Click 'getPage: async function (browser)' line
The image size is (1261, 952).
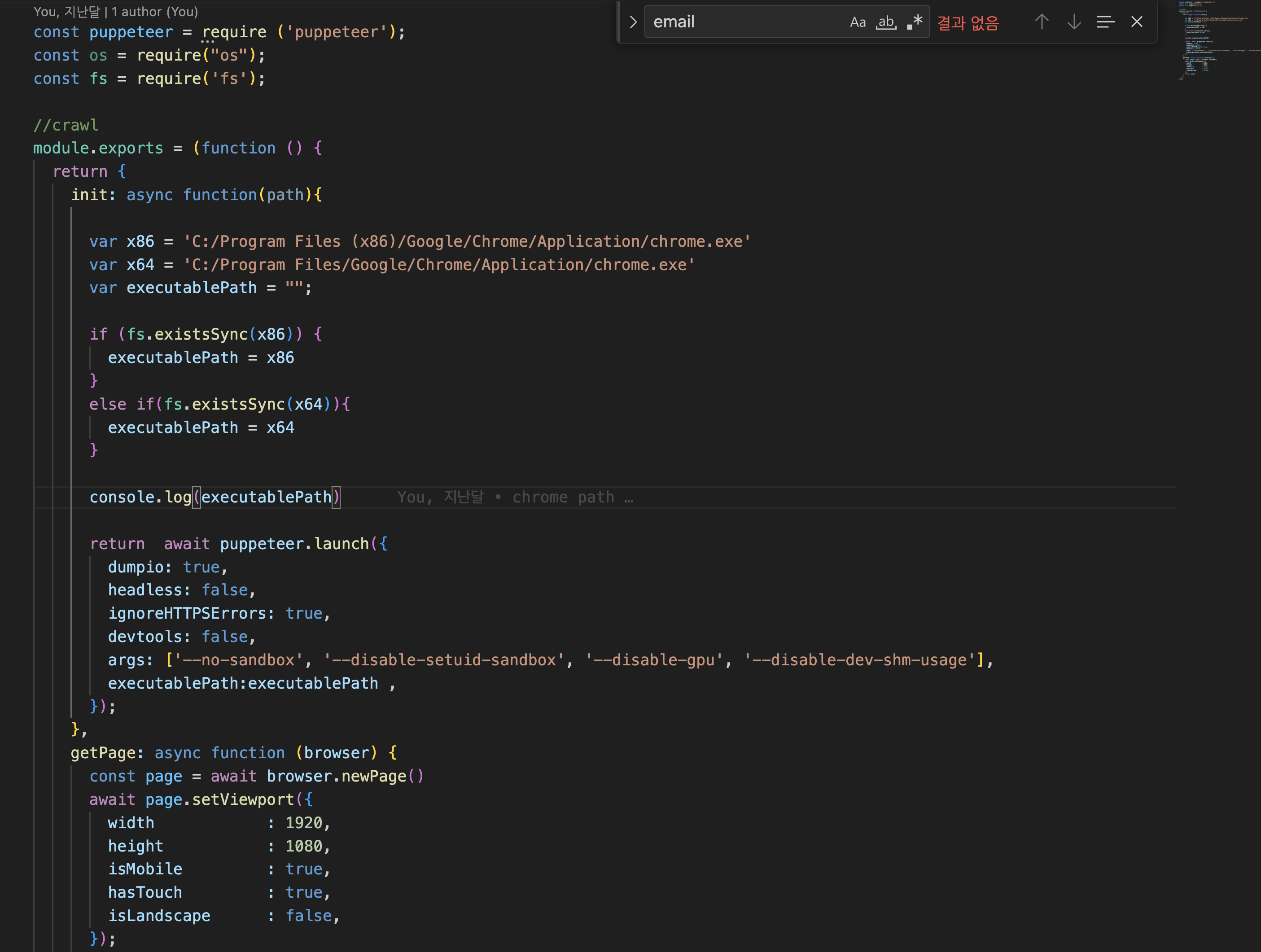234,753
